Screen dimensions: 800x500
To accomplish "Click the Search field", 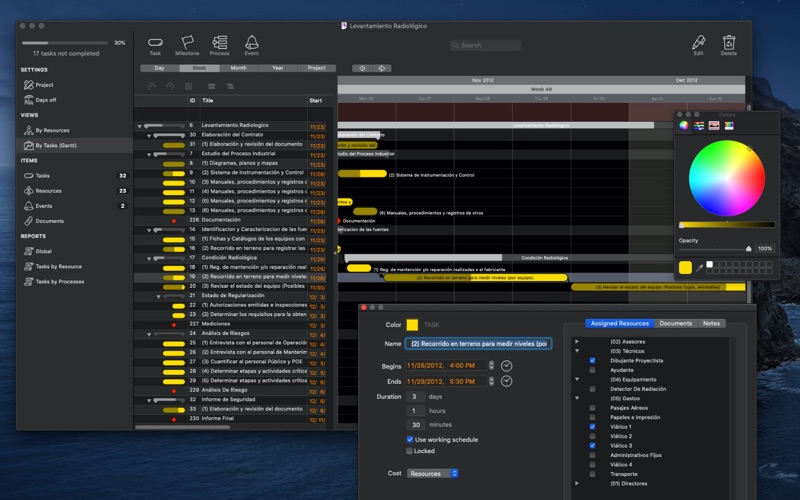I will (x=485, y=45).
